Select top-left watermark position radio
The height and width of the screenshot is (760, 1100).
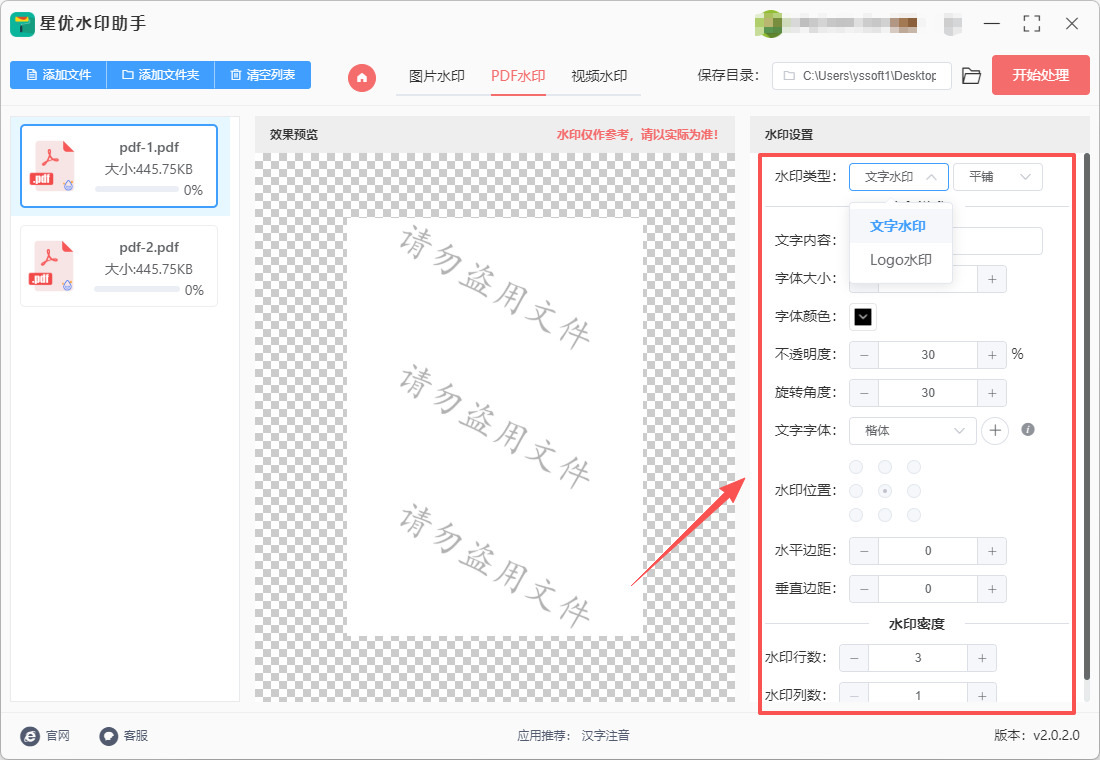pos(857,467)
